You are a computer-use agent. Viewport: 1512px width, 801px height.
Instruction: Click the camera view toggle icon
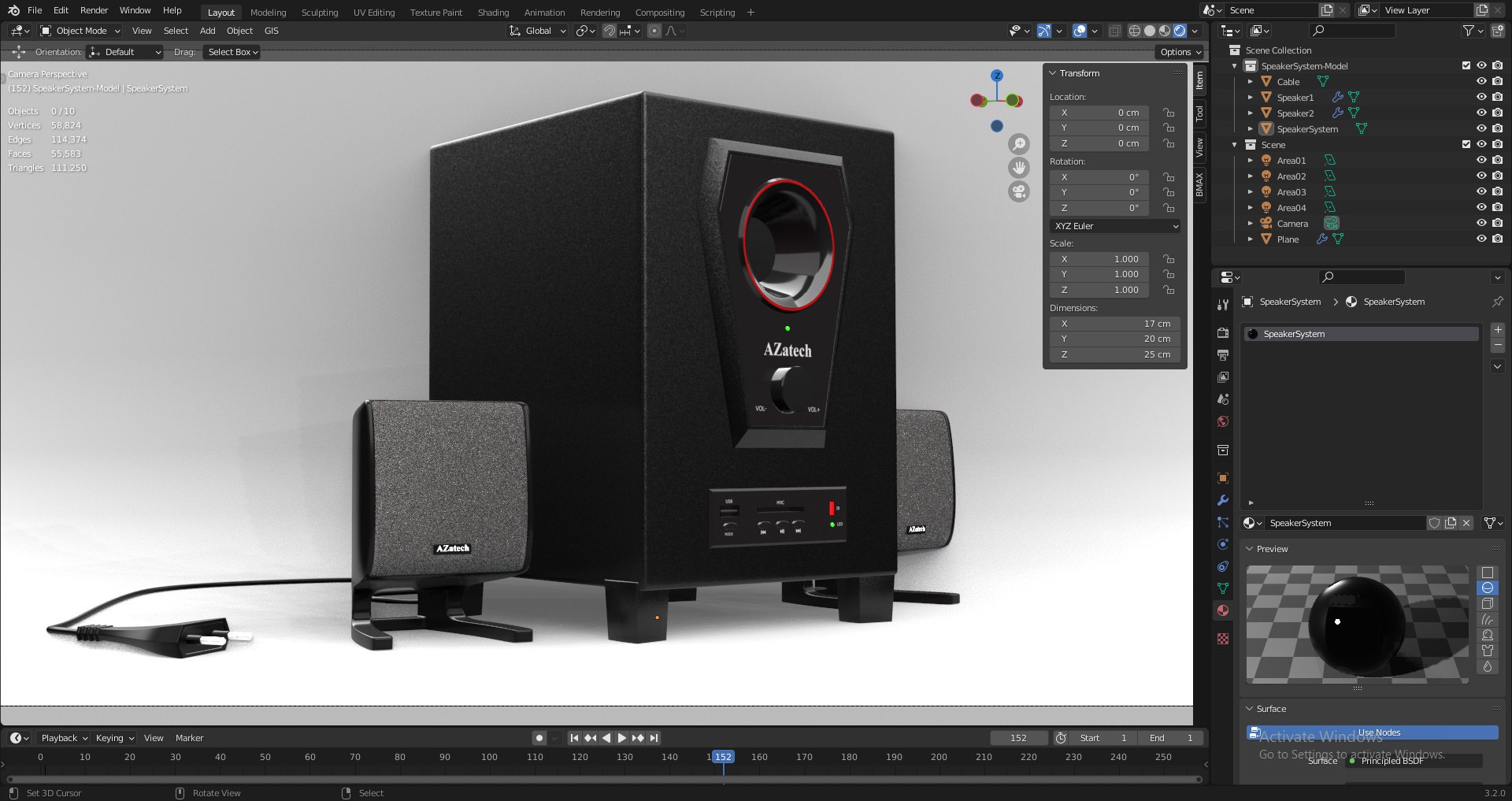tap(1019, 191)
